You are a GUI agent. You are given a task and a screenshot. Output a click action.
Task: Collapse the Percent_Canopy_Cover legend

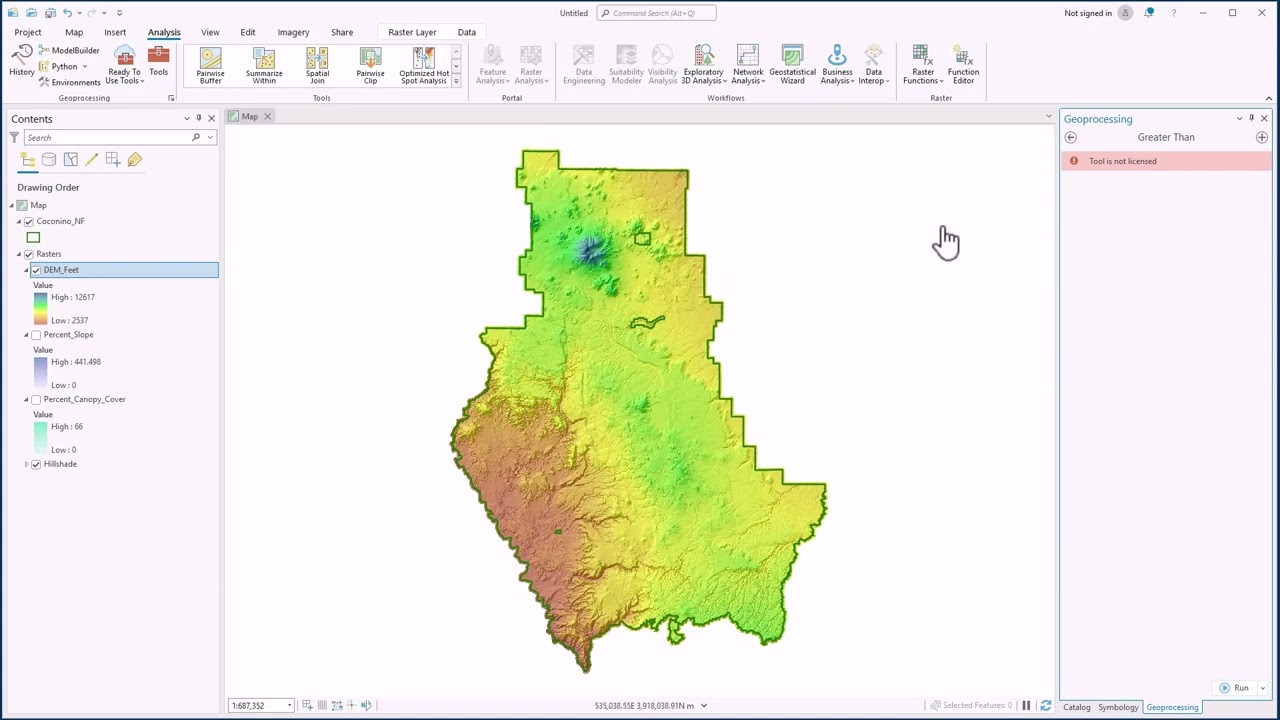(26, 399)
